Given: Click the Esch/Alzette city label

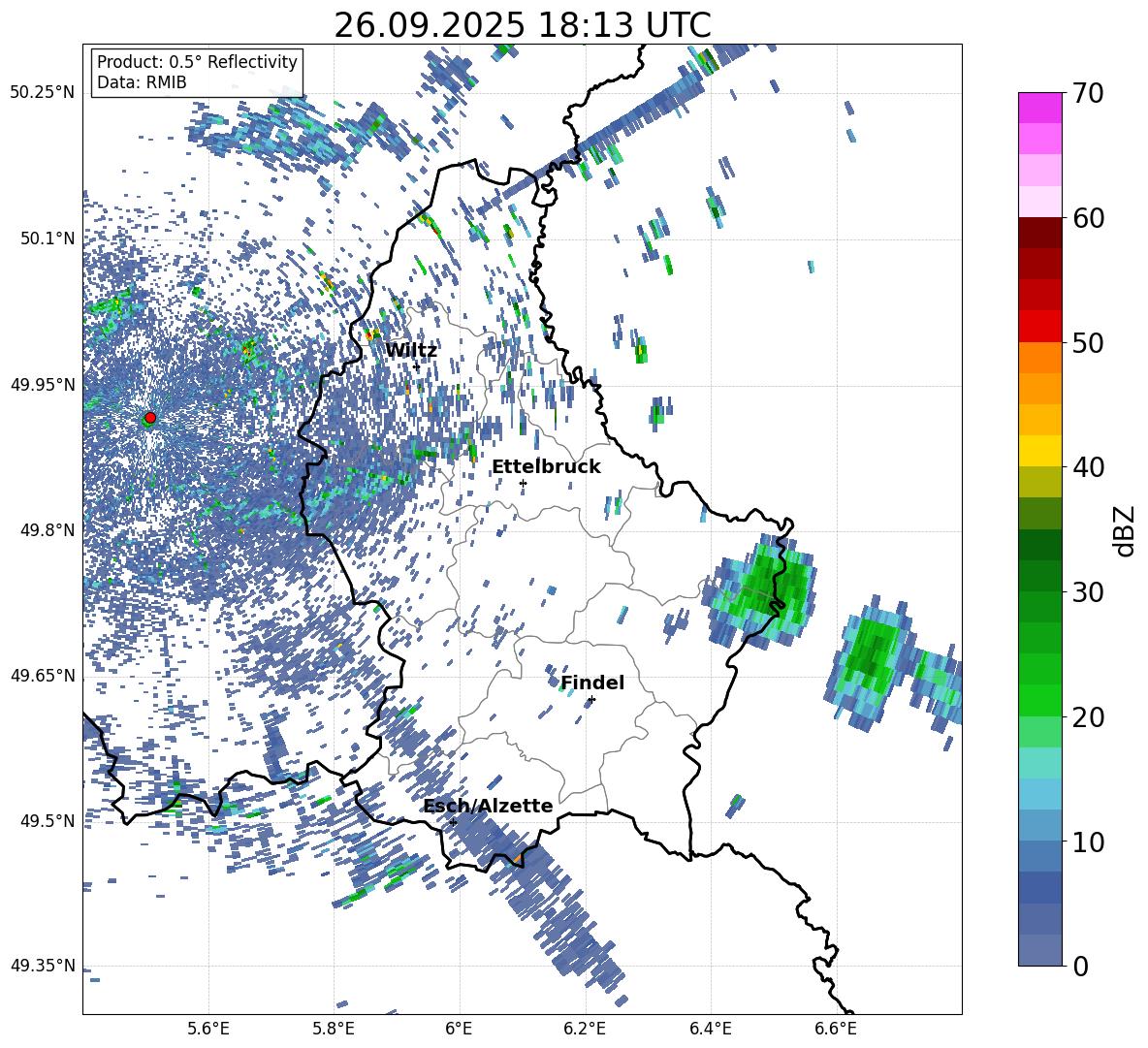Looking at the screenshot, I should 489,807.
